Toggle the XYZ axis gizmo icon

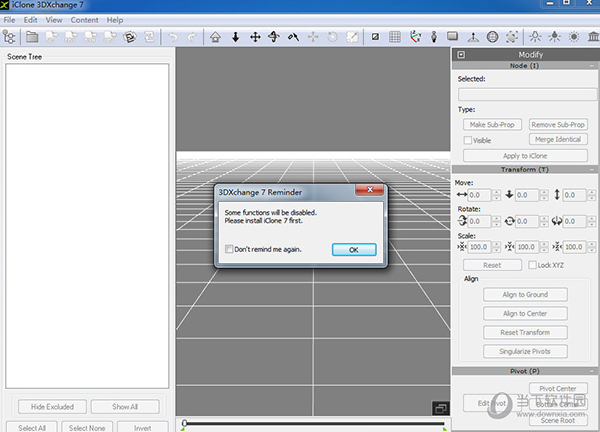pos(415,37)
